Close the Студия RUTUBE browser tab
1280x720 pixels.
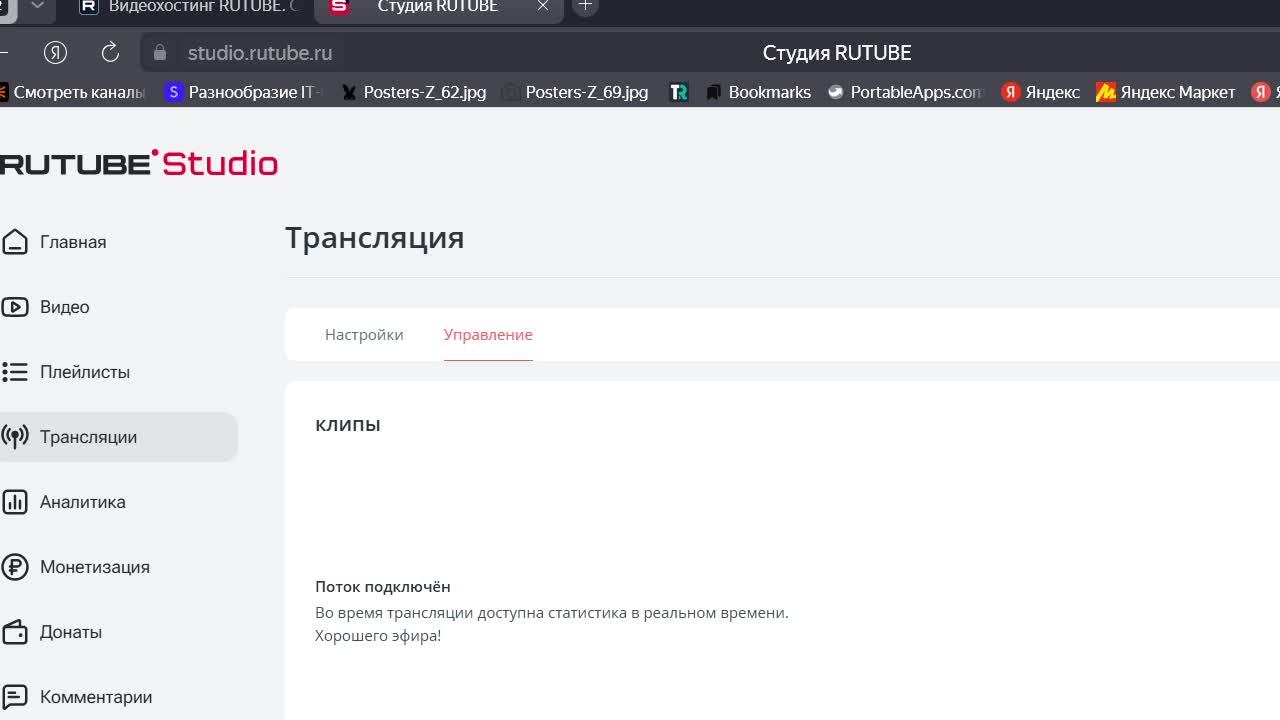pos(543,6)
